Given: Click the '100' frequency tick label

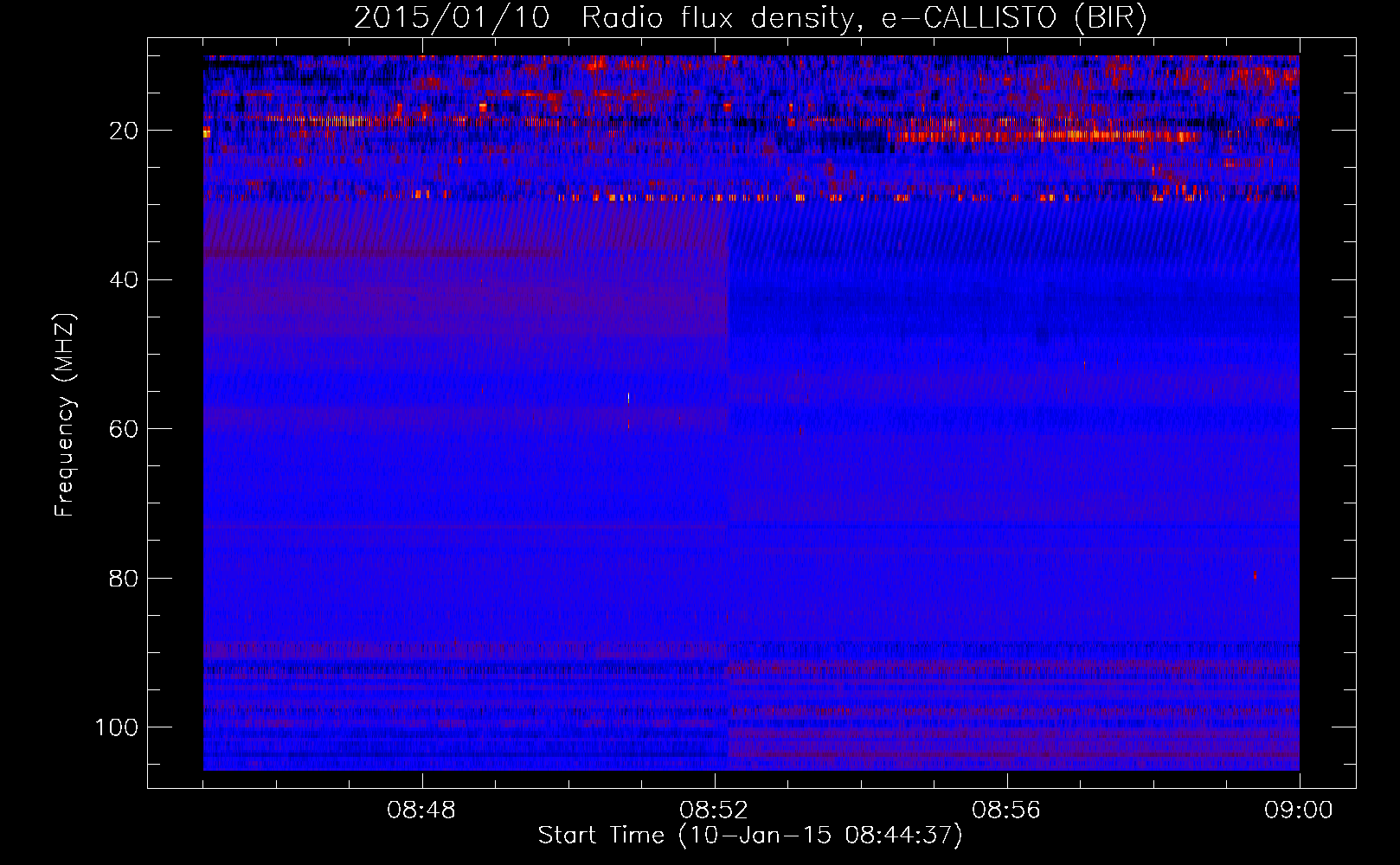Looking at the screenshot, I should tap(117, 727).
